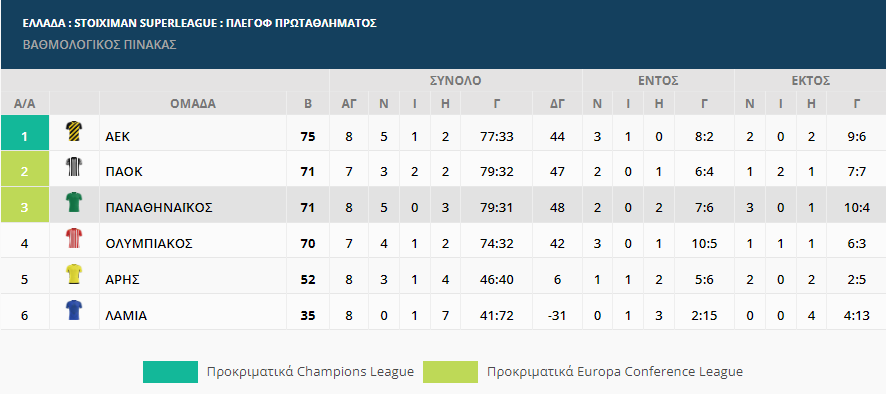Viewport: 886px width, 394px height.
Task: Select the ΟΛΥΜΠΙΑΚΟΣ team name
Action: [x=149, y=244]
